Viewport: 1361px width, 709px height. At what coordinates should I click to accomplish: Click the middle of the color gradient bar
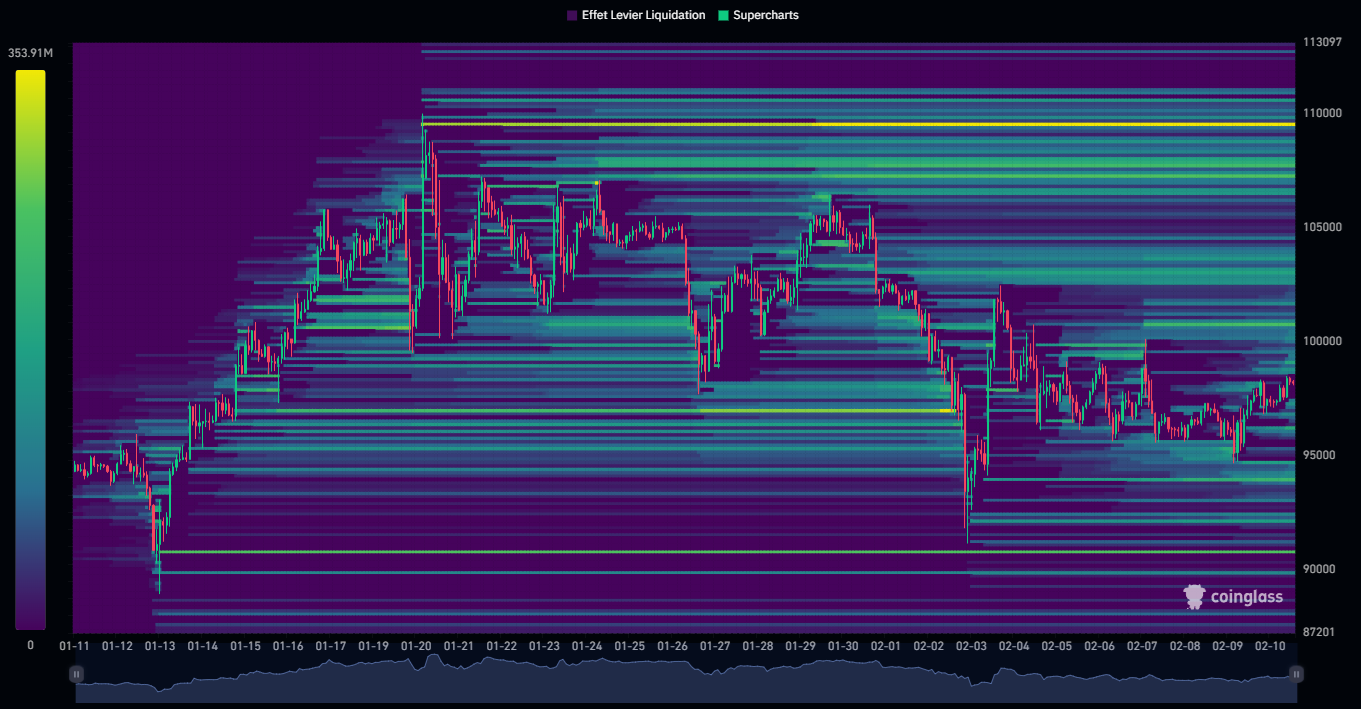pyautogui.click(x=30, y=350)
